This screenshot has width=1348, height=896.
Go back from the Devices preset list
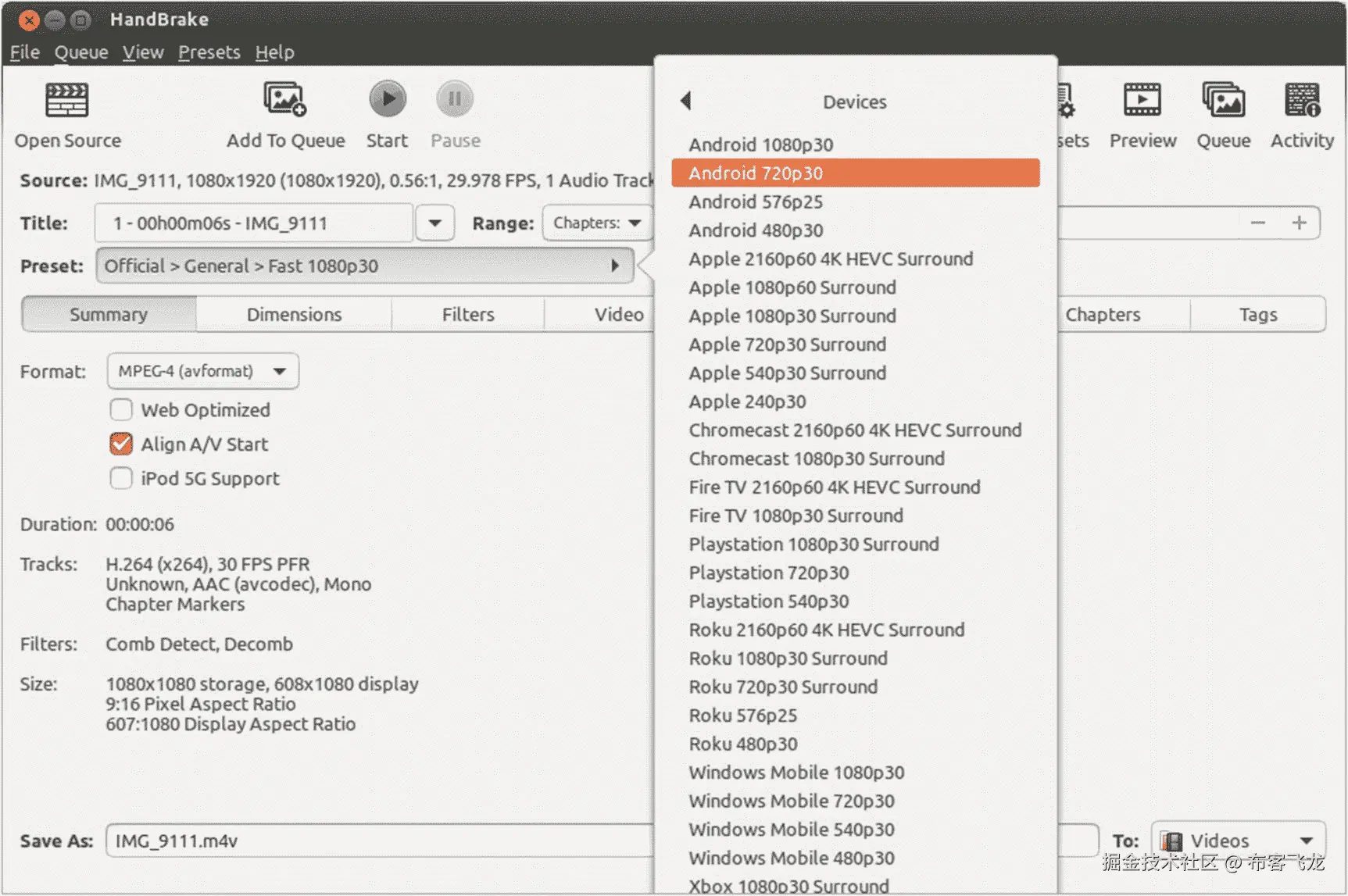coord(686,101)
